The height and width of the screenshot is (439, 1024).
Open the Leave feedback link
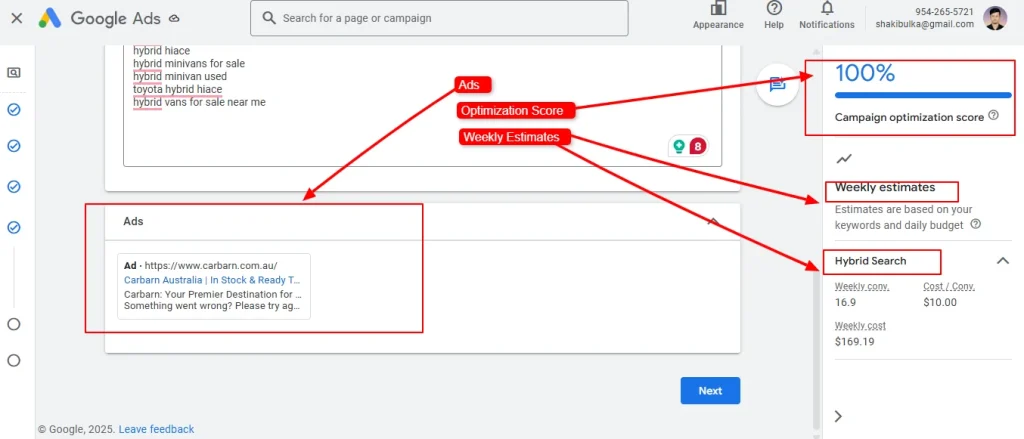click(156, 429)
